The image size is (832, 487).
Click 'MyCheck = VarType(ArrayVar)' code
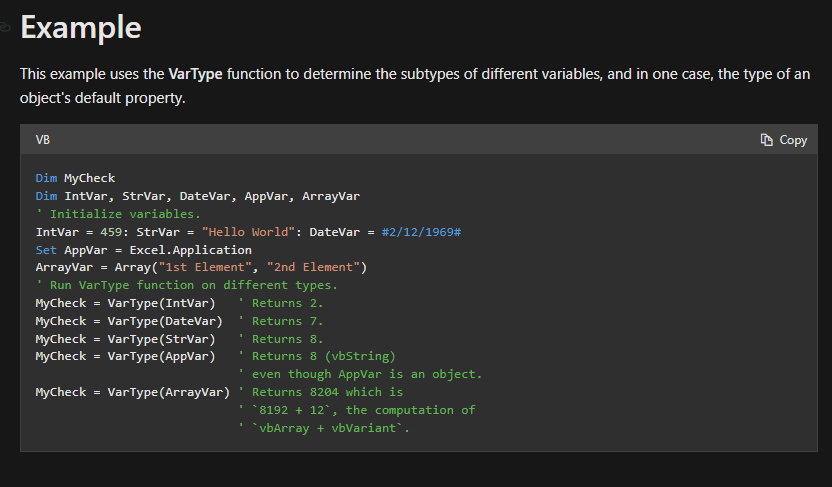pos(133,393)
